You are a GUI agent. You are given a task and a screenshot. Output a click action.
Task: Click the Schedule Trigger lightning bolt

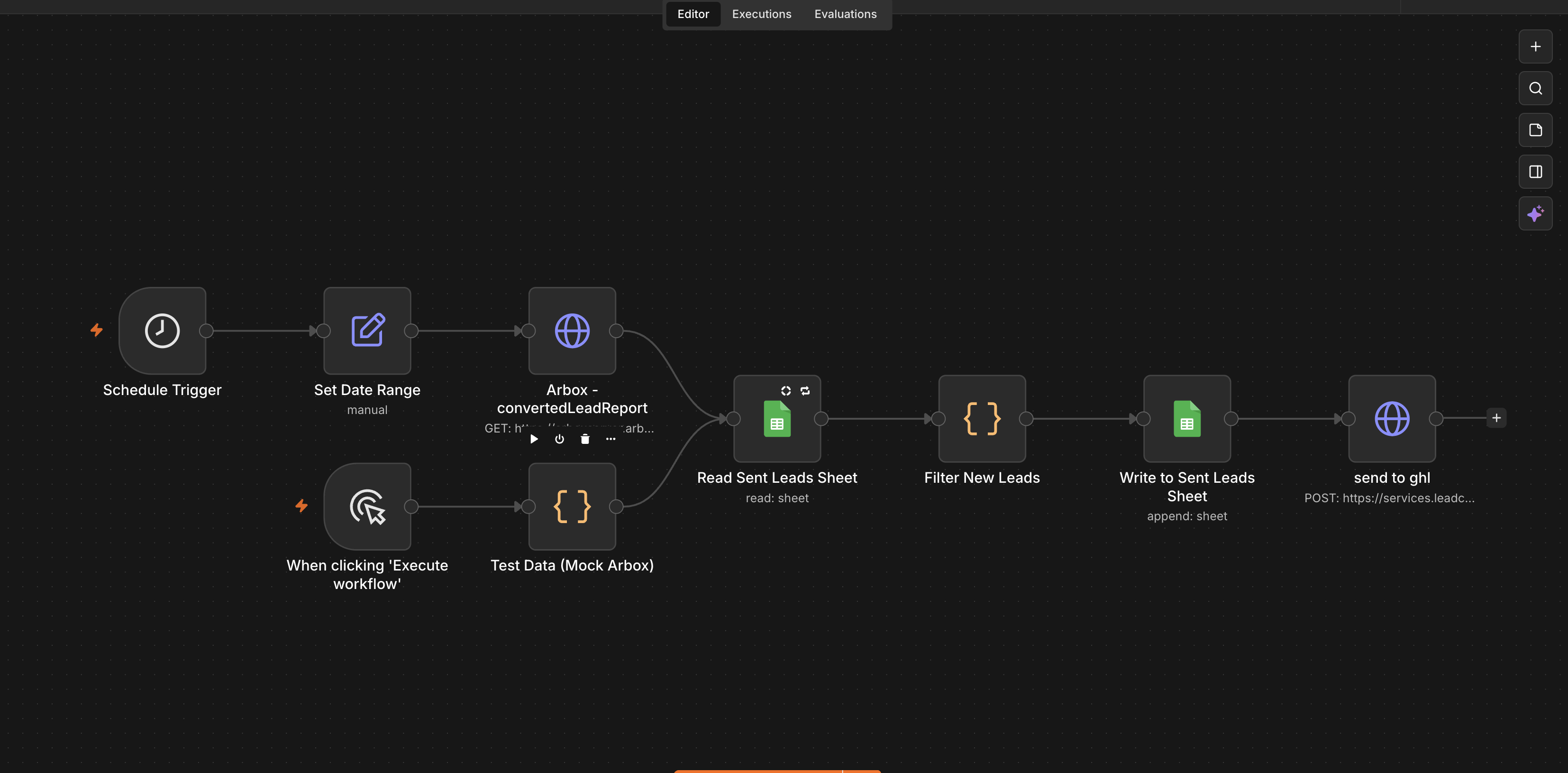(97, 330)
